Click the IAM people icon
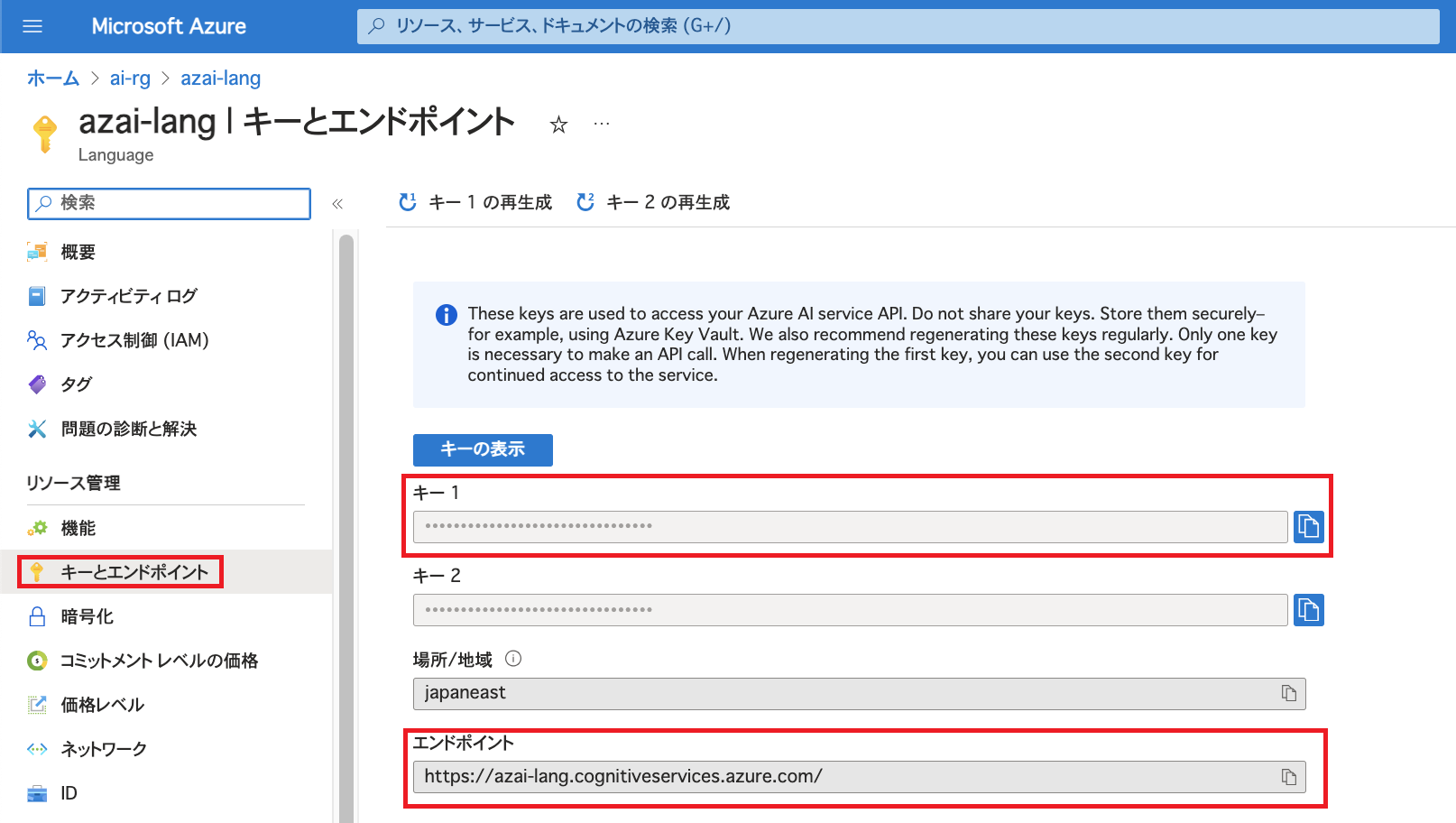The image size is (1456, 823). tap(37, 340)
